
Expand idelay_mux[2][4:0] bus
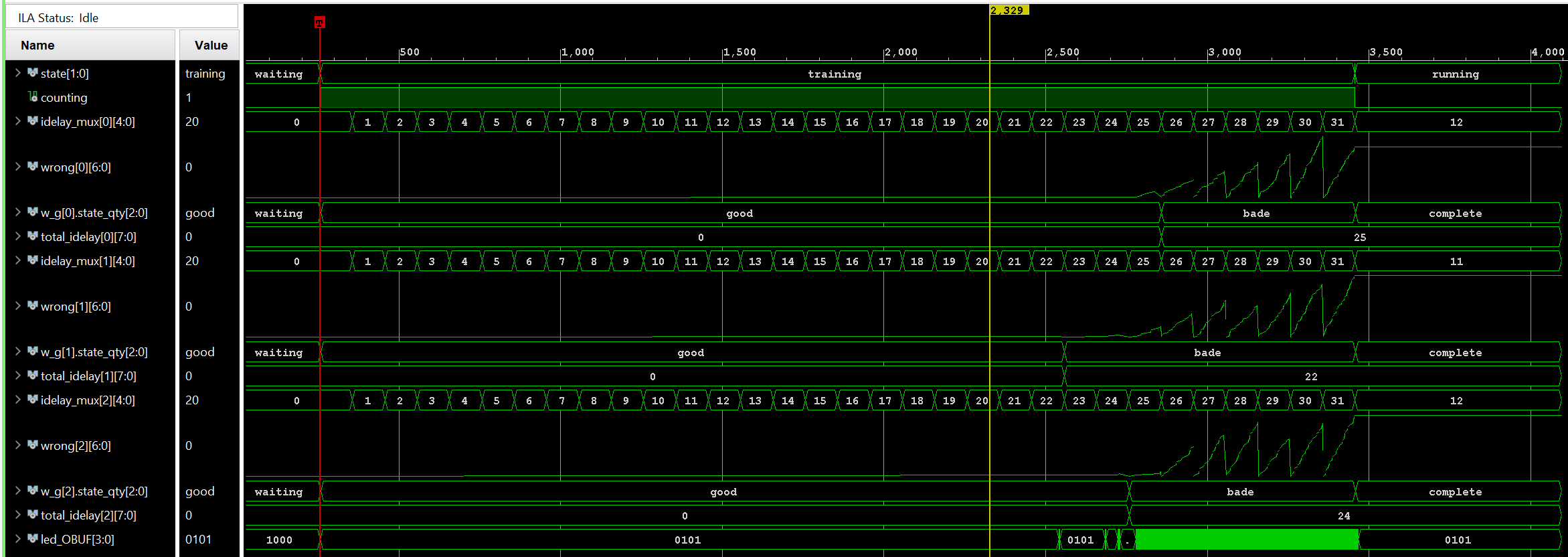point(18,400)
